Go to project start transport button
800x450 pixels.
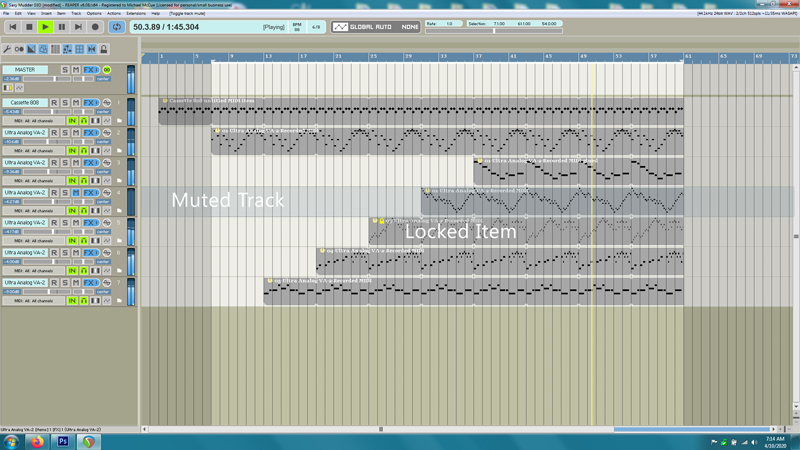13,27
